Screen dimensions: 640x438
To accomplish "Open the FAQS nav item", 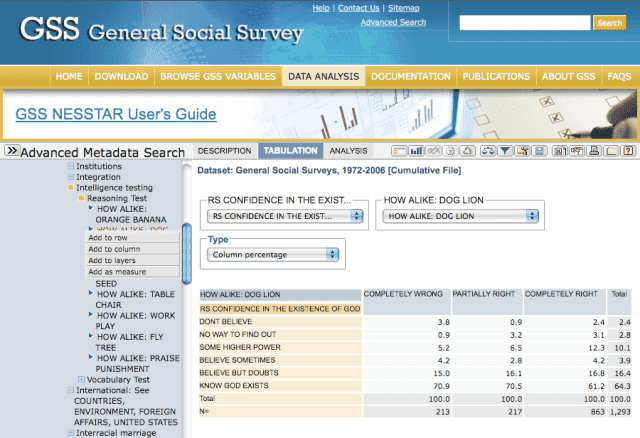I will point(619,76).
